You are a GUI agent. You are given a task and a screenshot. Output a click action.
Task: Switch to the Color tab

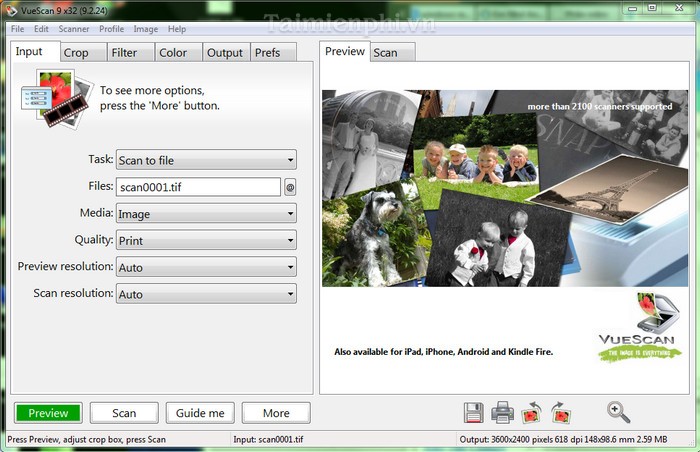[x=173, y=53]
